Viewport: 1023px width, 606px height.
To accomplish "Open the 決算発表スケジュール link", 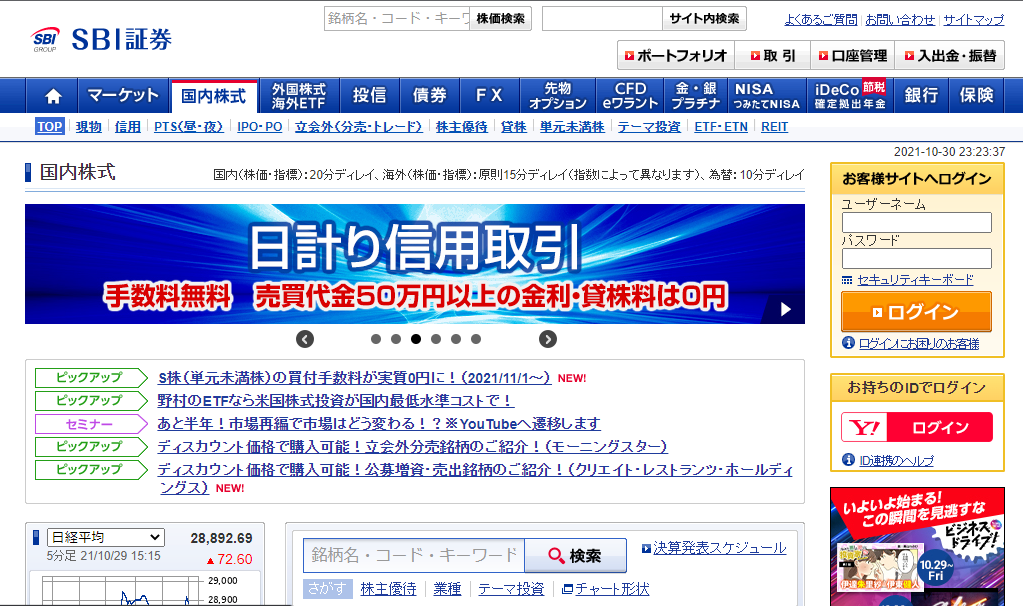I will click(720, 548).
